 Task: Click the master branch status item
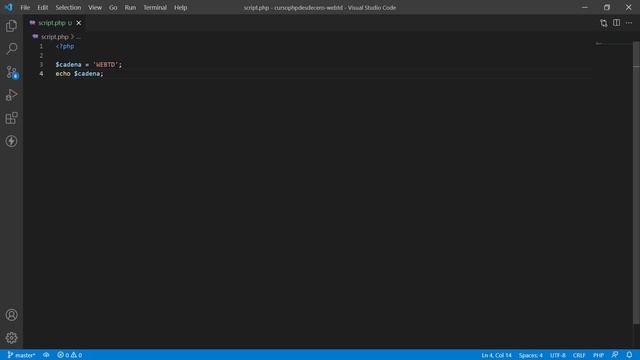[x=21, y=355]
